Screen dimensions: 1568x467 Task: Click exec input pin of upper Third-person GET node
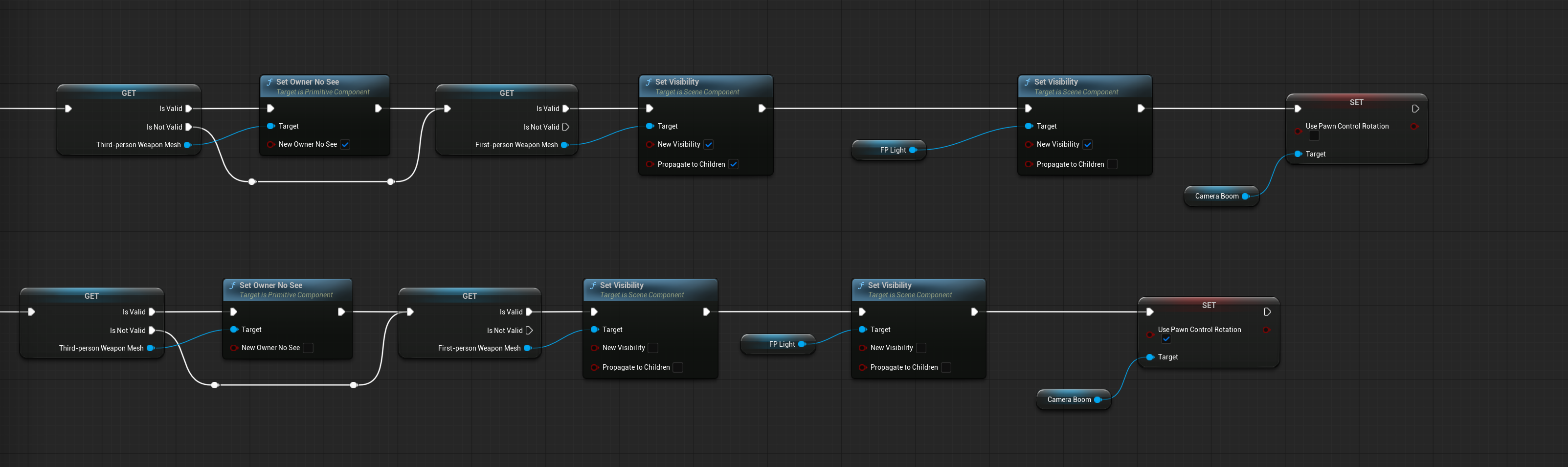tap(68, 109)
